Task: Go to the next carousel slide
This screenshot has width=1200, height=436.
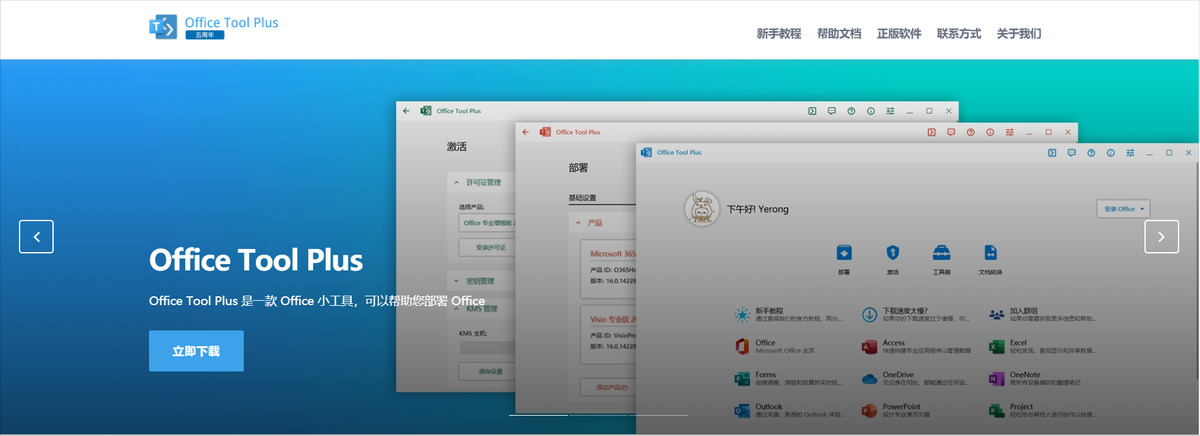Action: (x=1161, y=237)
